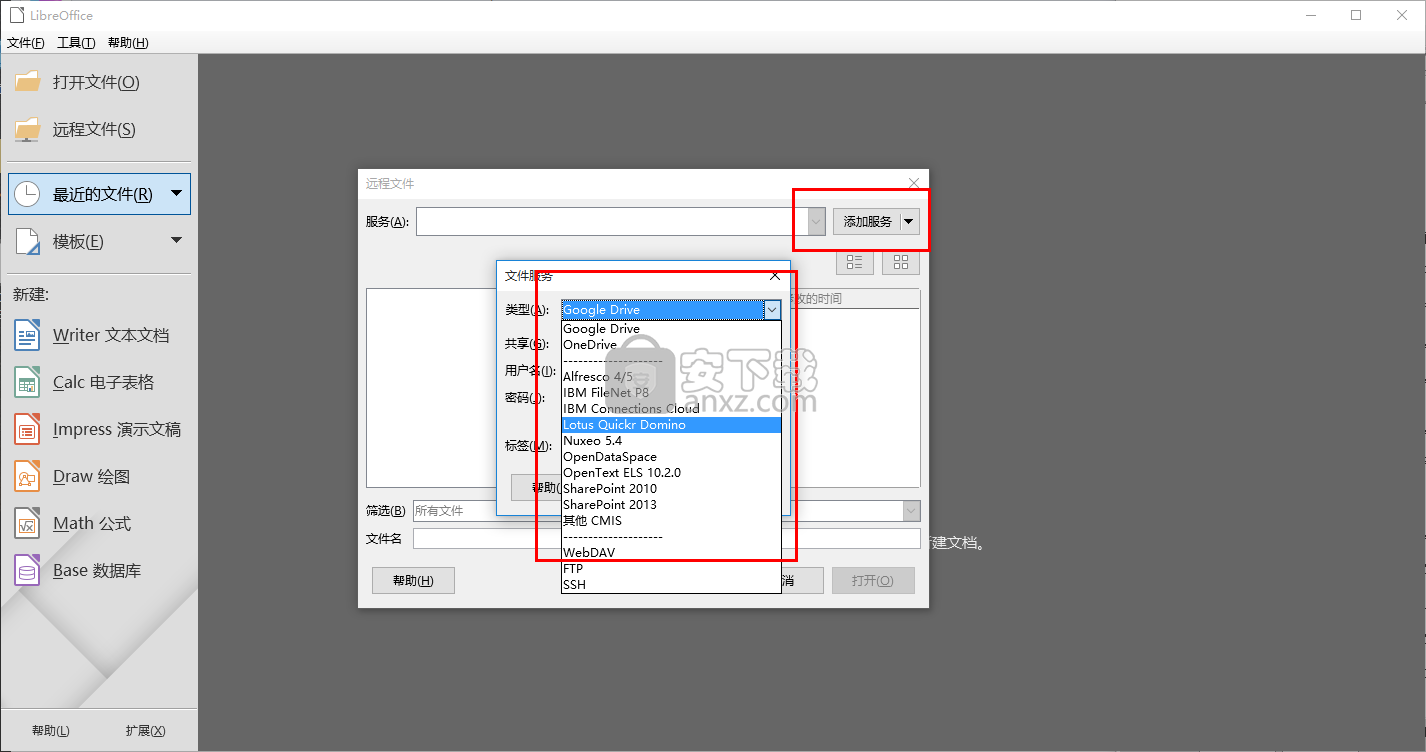Viewport: 1426px width, 752px height.
Task: Open the Help menu
Action: pyautogui.click(x=128, y=42)
